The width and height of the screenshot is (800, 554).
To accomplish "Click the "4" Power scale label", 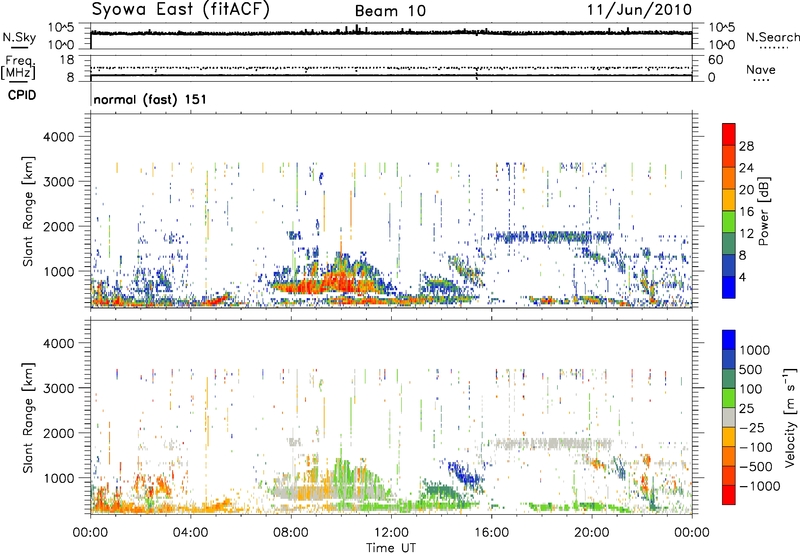I will click(x=742, y=278).
